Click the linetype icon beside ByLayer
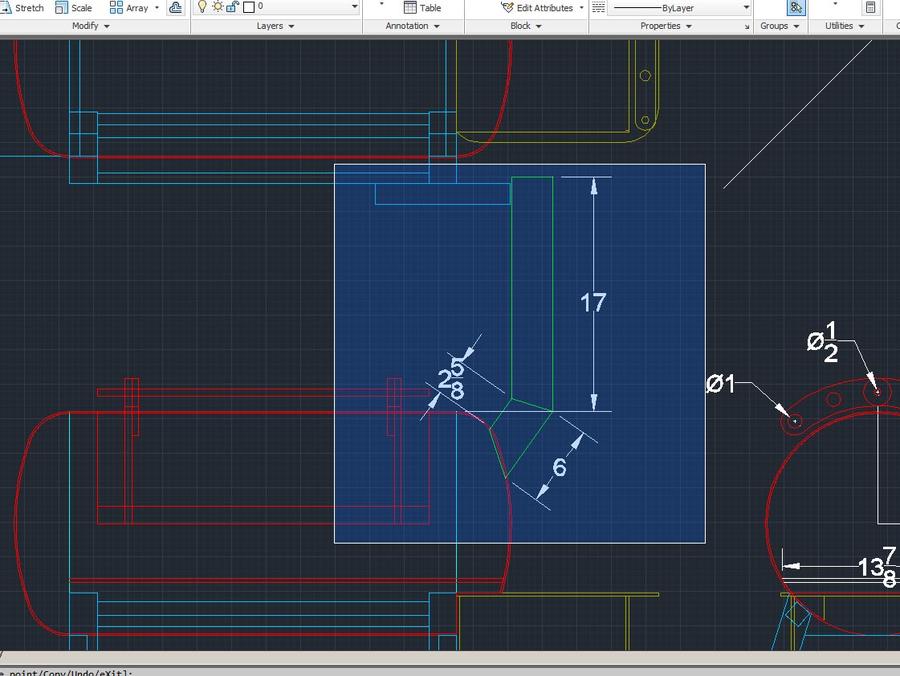This screenshot has height=676, width=900. (598, 7)
